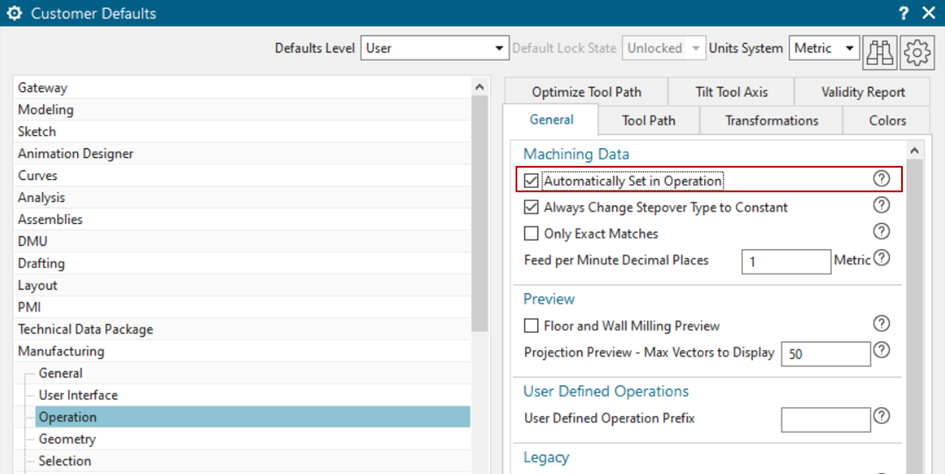Enable Only Exact Matches checkbox
Viewport: 945px width, 474px height.
[531, 234]
